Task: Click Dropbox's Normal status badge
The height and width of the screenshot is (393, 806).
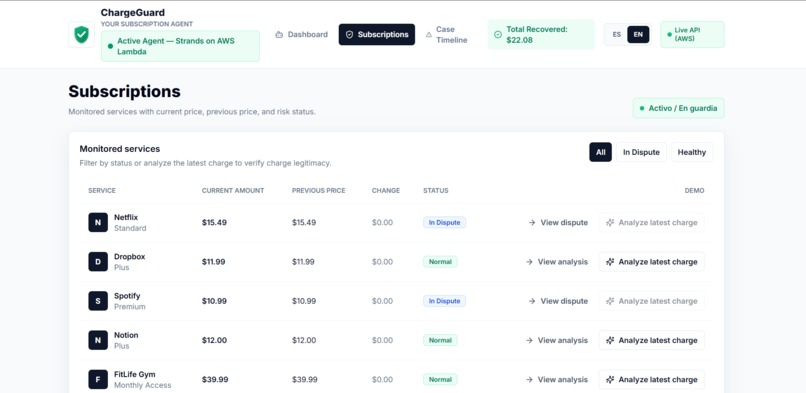Action: click(x=440, y=261)
